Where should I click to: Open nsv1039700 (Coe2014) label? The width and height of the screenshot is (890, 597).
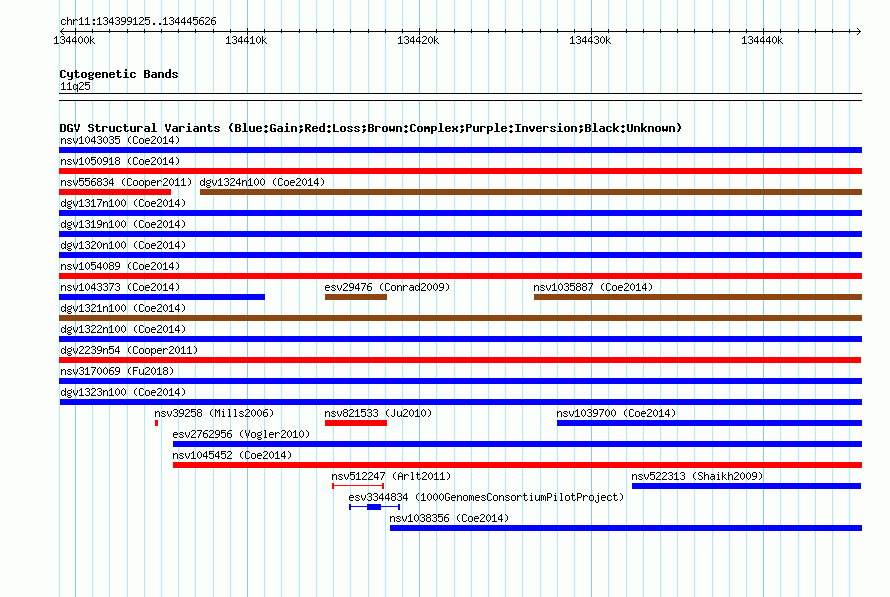[616, 413]
